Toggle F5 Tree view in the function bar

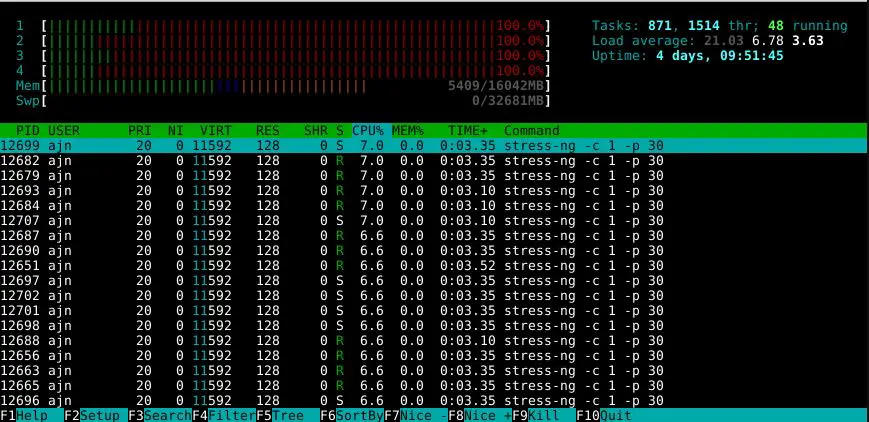tap(288, 415)
